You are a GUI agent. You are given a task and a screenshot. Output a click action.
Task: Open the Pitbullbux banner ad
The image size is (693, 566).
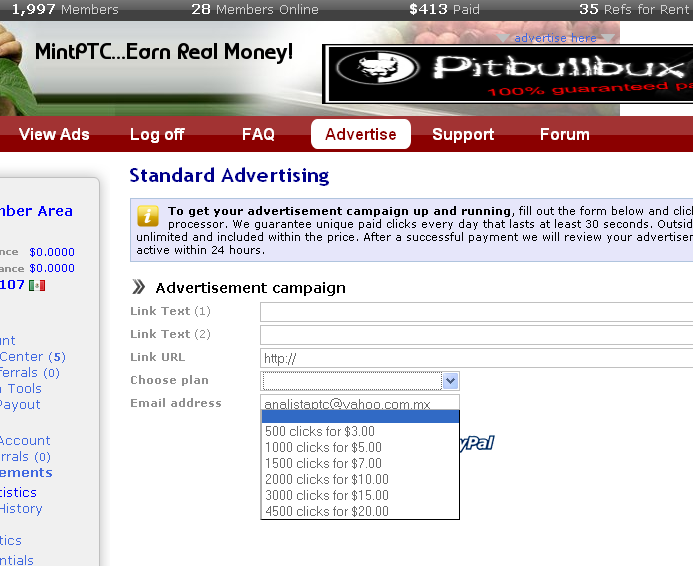click(507, 74)
